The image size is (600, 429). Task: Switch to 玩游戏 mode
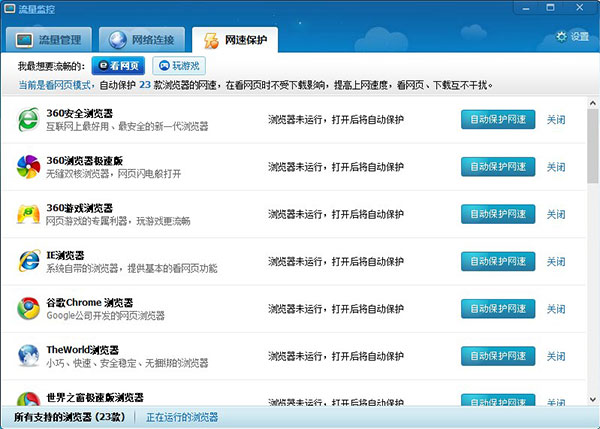coord(179,65)
